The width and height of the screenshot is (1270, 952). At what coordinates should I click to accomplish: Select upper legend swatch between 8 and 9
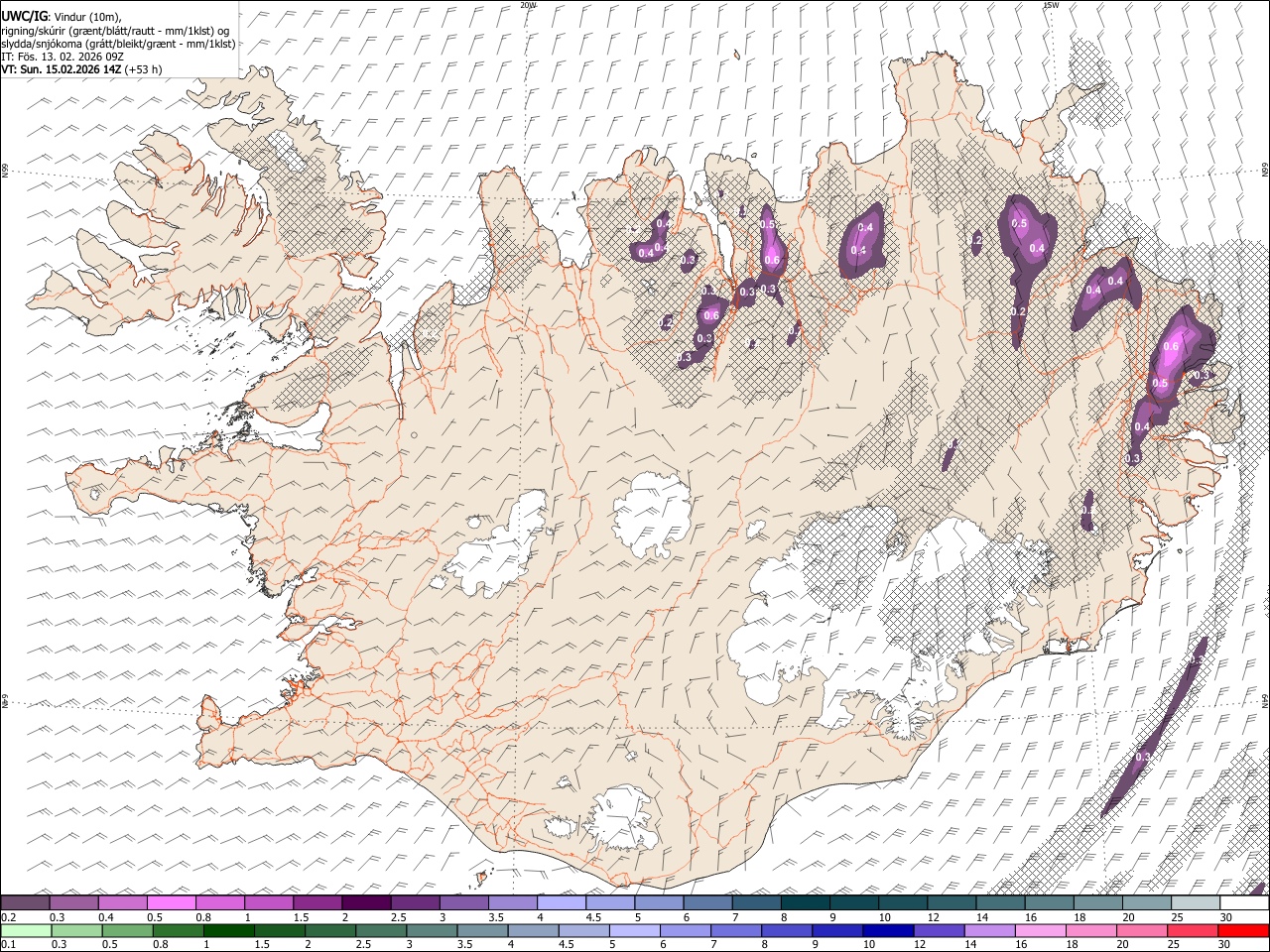pos(805,902)
